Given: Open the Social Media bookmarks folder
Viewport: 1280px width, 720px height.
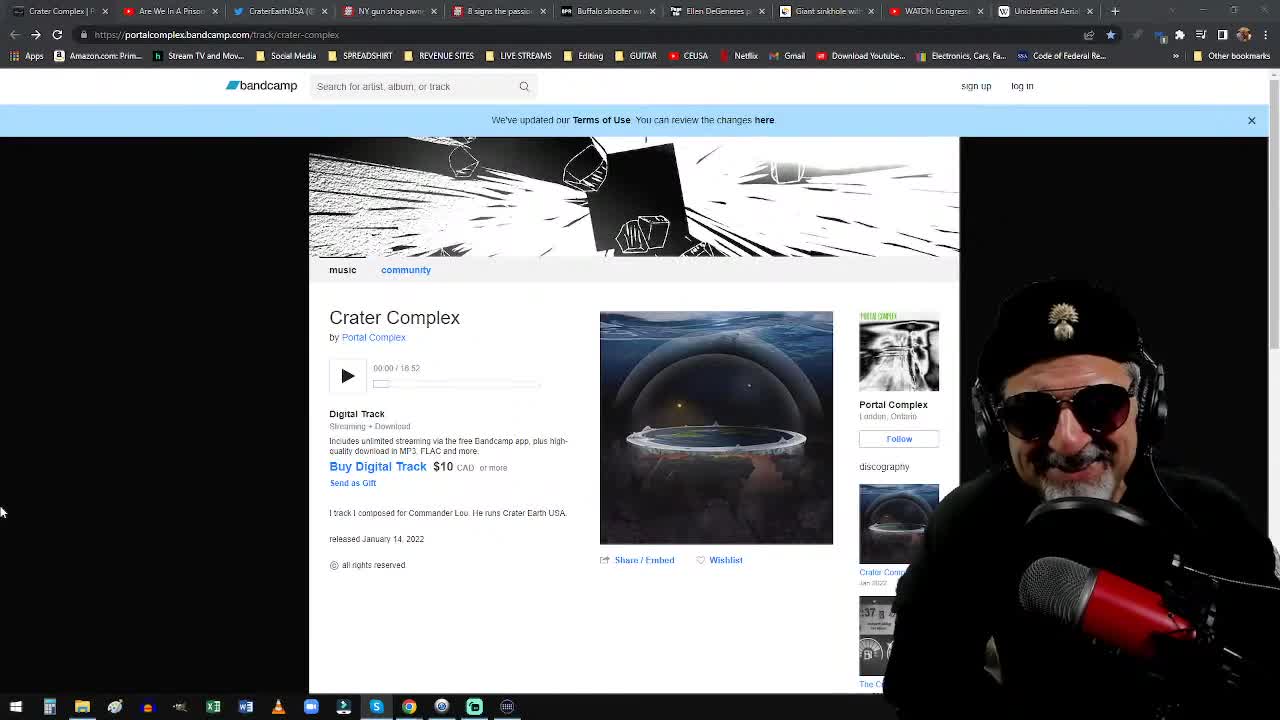Looking at the screenshot, I should point(287,56).
